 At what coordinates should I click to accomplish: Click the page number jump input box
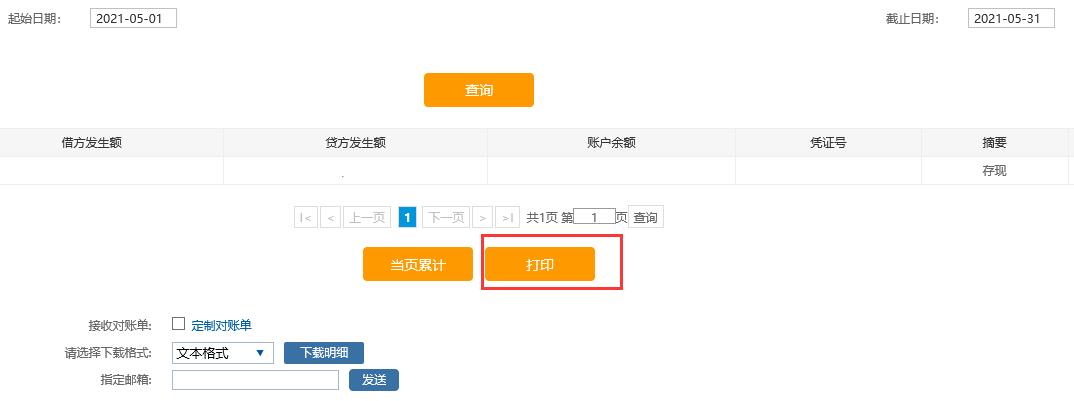click(594, 217)
